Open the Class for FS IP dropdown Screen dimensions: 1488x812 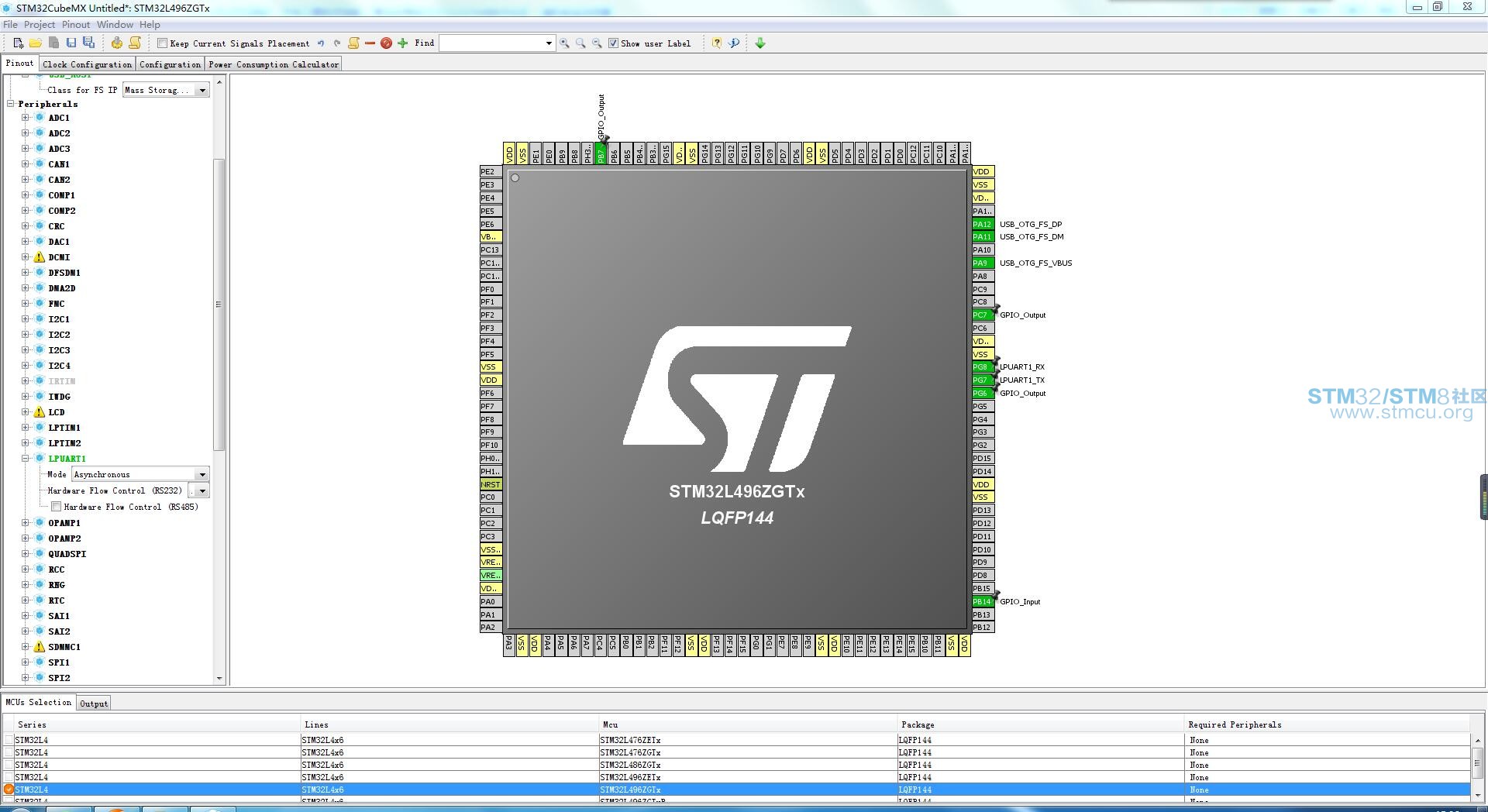pos(203,91)
